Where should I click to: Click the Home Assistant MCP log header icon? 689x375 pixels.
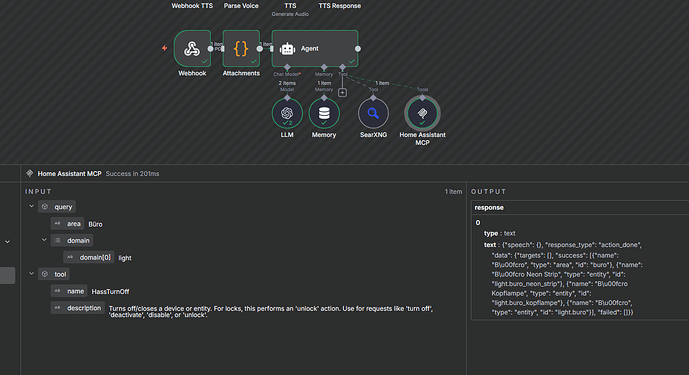coord(29,173)
